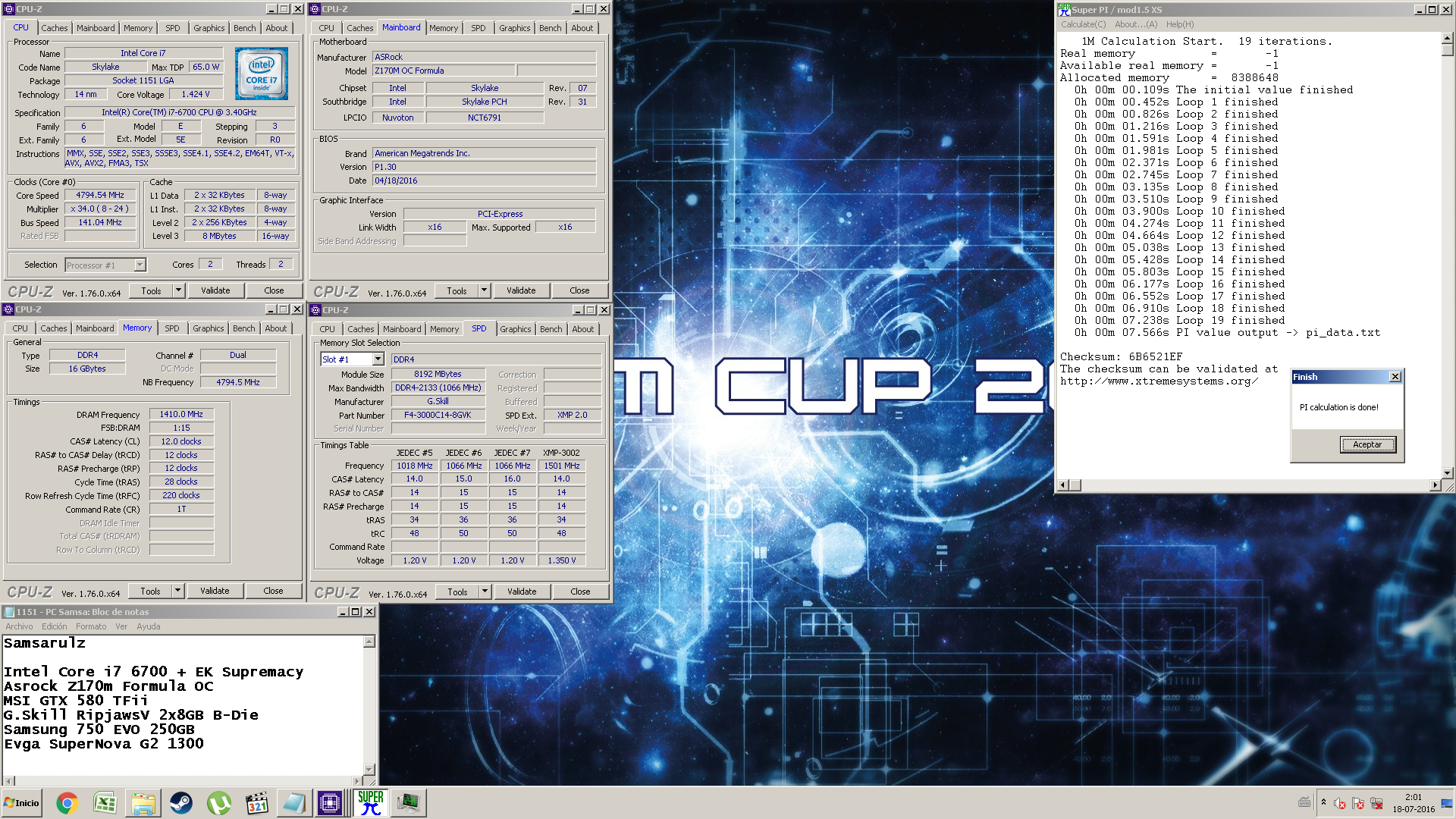Expand Tools arrow in top-left CPU-Z window
This screenshot has height=819, width=1456.
click(178, 290)
